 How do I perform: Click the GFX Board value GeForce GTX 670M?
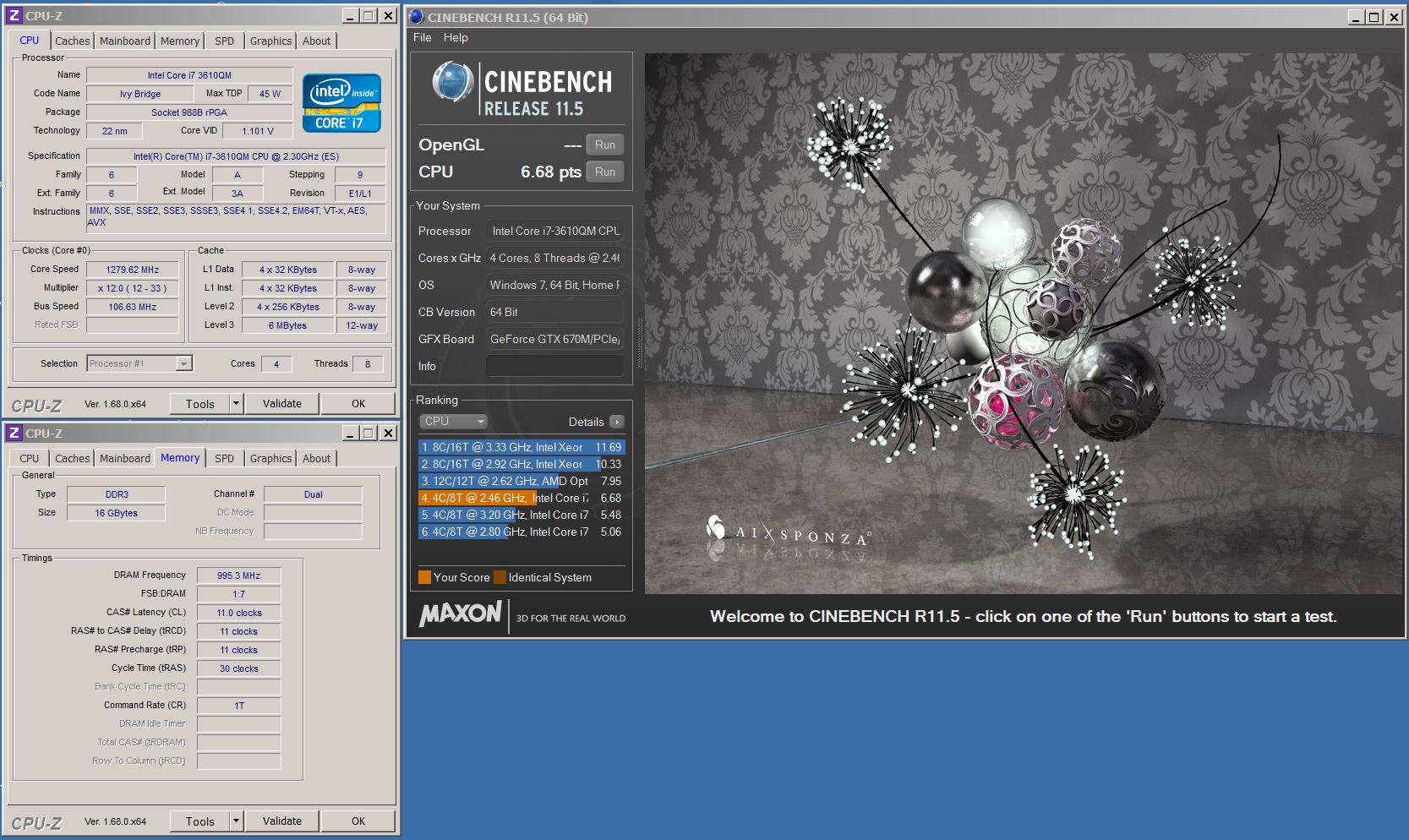click(554, 339)
